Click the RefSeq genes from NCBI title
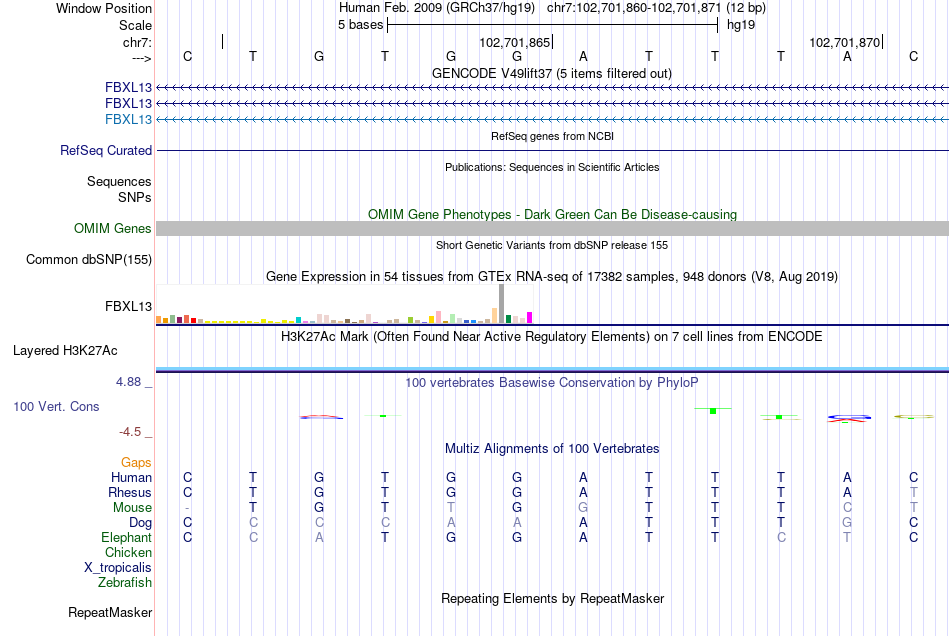 [x=552, y=136]
